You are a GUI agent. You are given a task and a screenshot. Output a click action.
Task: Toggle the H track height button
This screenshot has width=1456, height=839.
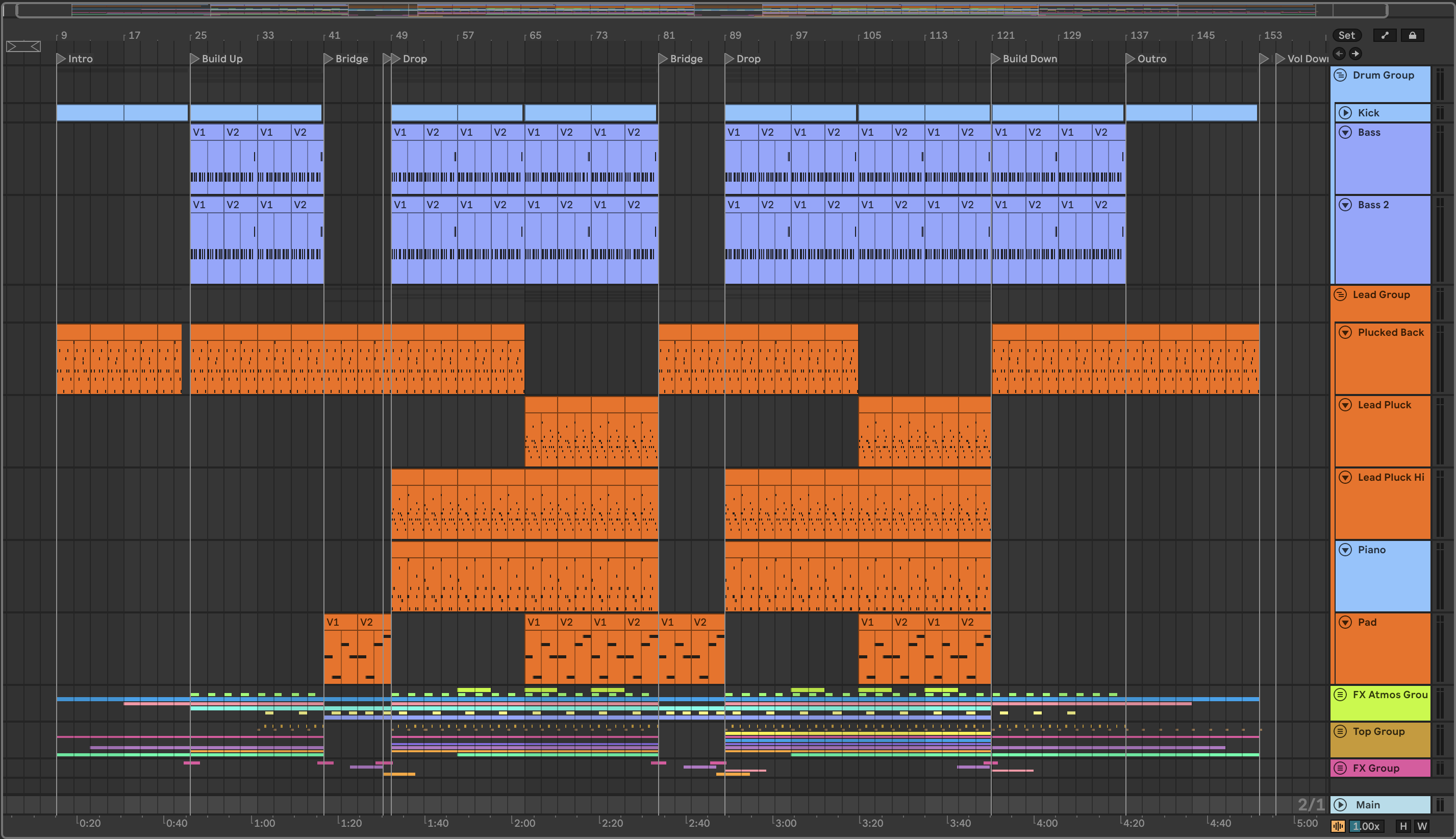pyautogui.click(x=1403, y=826)
